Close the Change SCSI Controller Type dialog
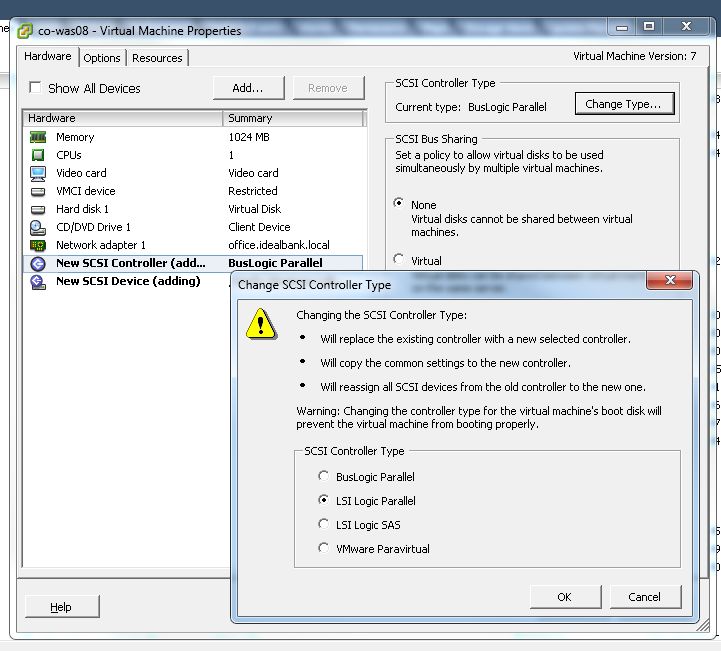This screenshot has height=651, width=721. (x=670, y=280)
